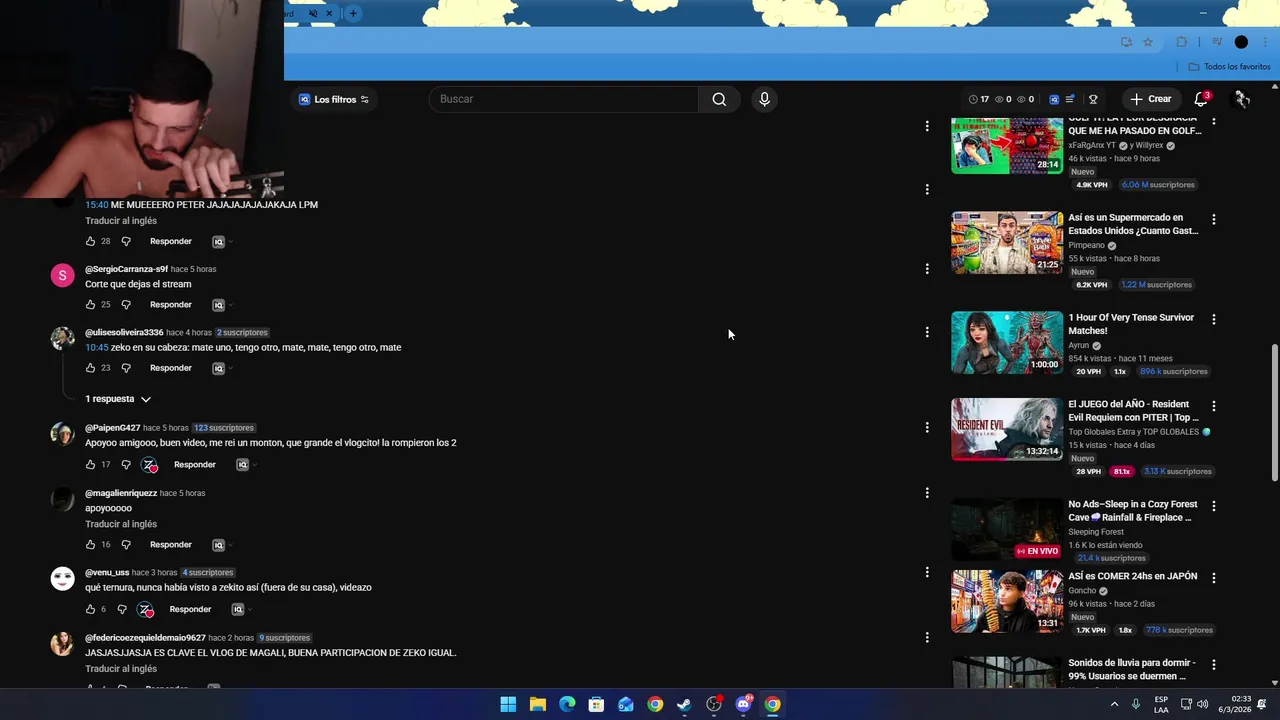This screenshot has height=720, width=1280.
Task: Launch Steam from the taskbar
Action: click(684, 704)
